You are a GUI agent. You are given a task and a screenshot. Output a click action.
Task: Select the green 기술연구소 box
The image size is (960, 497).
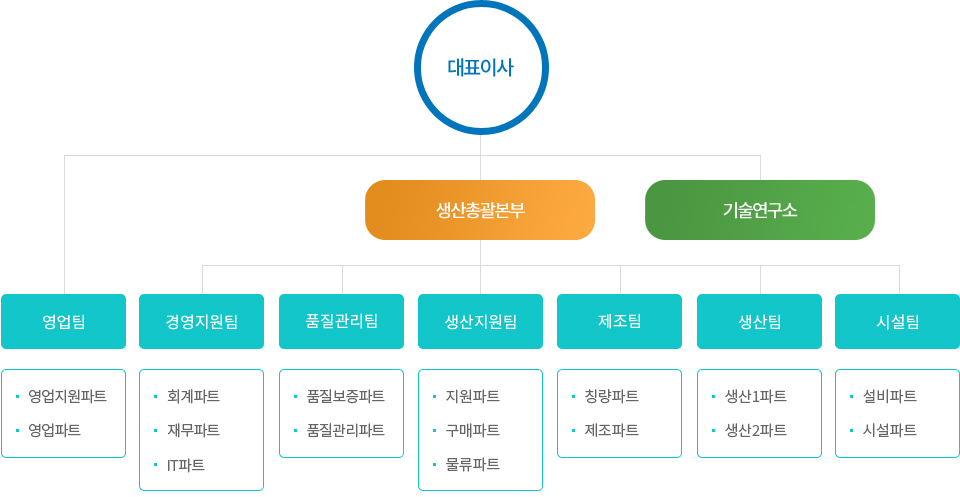coord(760,210)
